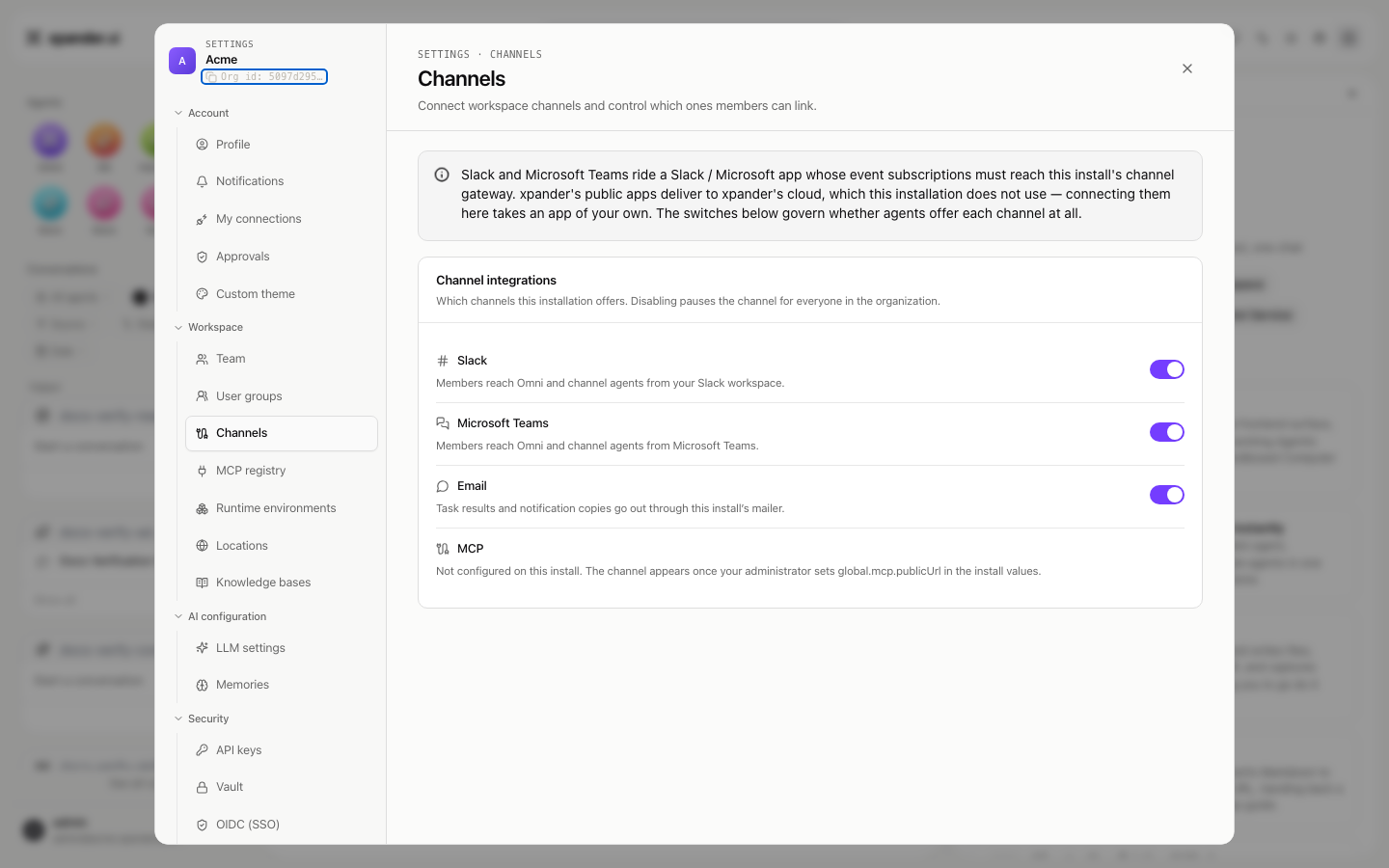Click the API keys key icon
The height and width of the screenshot is (868, 1389).
[202, 750]
